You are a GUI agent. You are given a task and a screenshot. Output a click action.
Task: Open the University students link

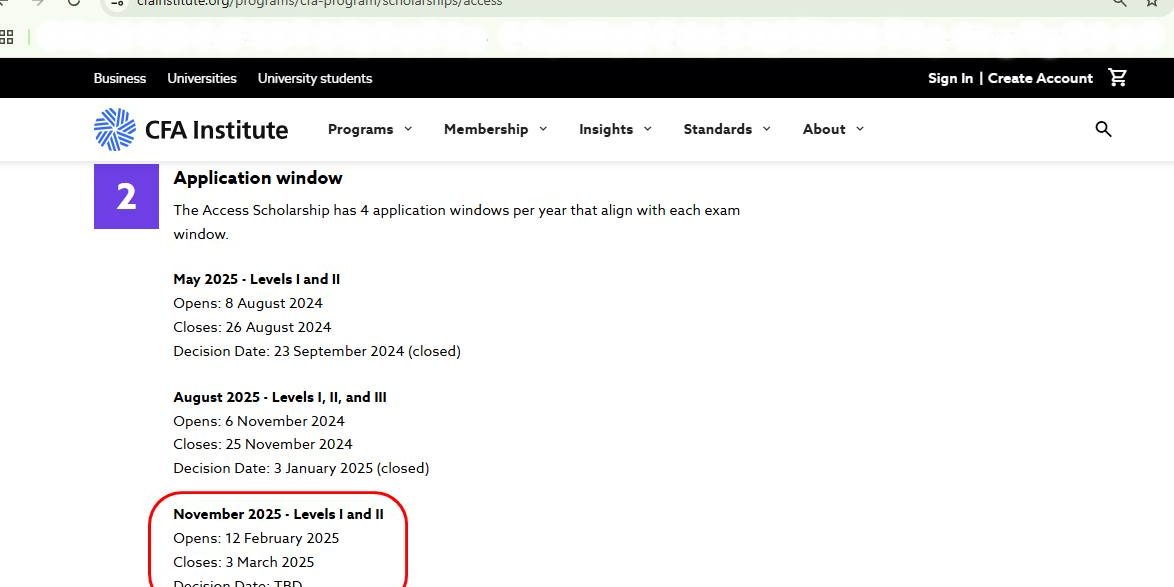[315, 78]
